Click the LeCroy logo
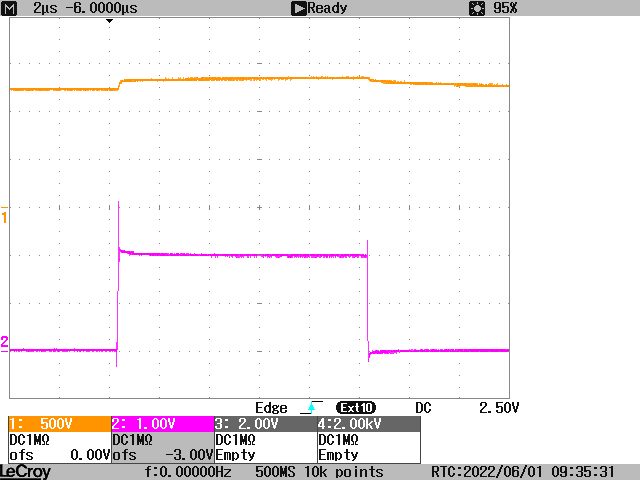640x480 pixels. pos(26,472)
